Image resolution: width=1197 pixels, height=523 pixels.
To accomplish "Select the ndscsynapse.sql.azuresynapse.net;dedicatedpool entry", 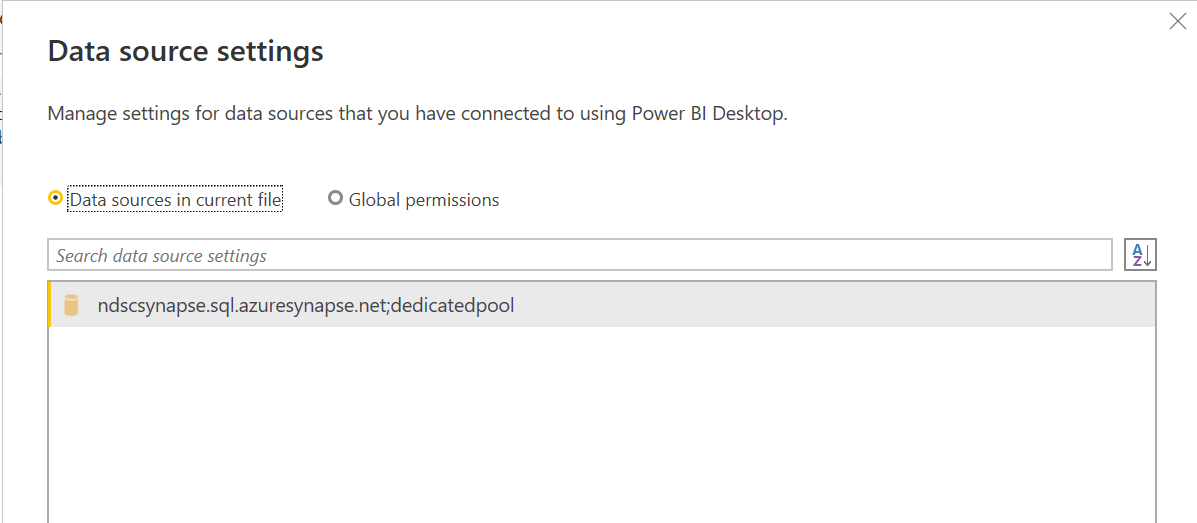I will 602,305.
